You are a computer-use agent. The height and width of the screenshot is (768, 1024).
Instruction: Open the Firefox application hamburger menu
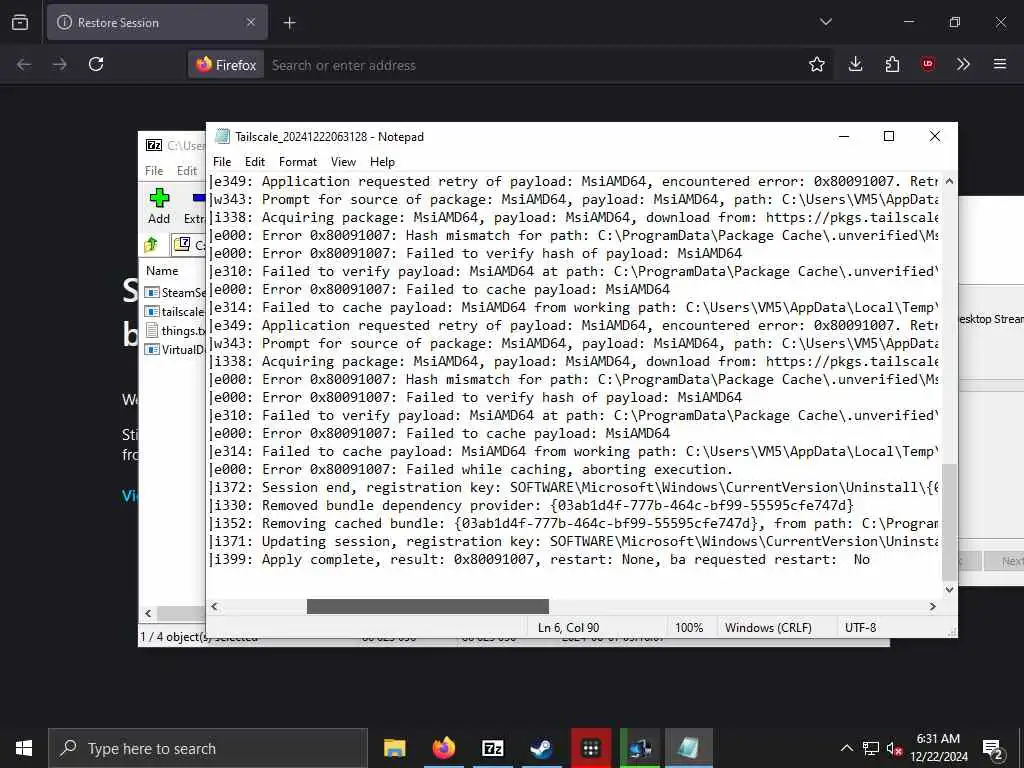[x=1000, y=65]
